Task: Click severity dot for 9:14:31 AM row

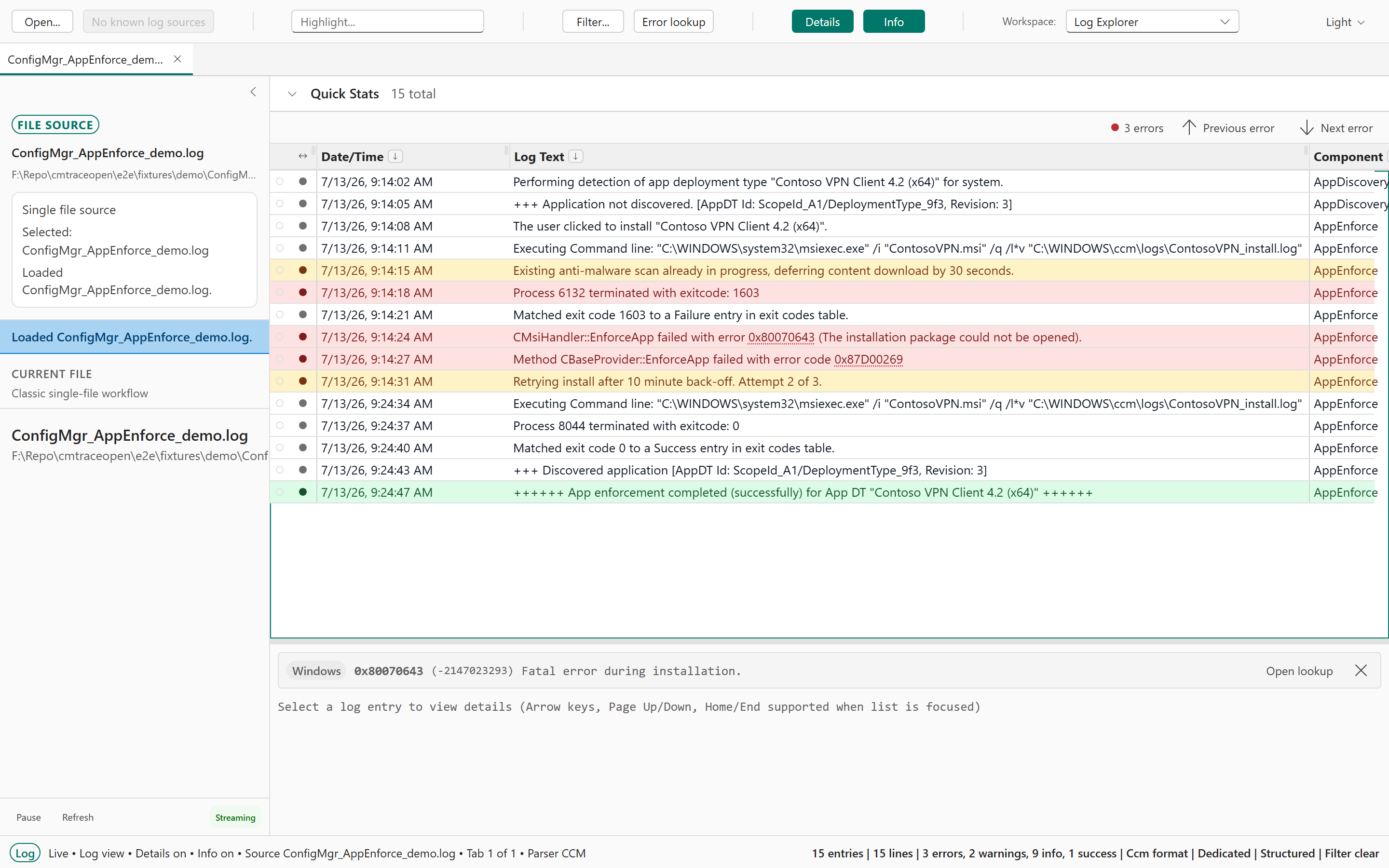Action: (302, 381)
